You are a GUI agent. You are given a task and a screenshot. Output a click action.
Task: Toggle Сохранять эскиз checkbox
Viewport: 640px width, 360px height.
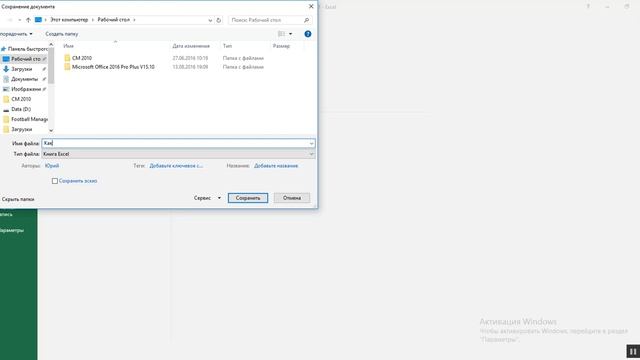tap(55, 181)
